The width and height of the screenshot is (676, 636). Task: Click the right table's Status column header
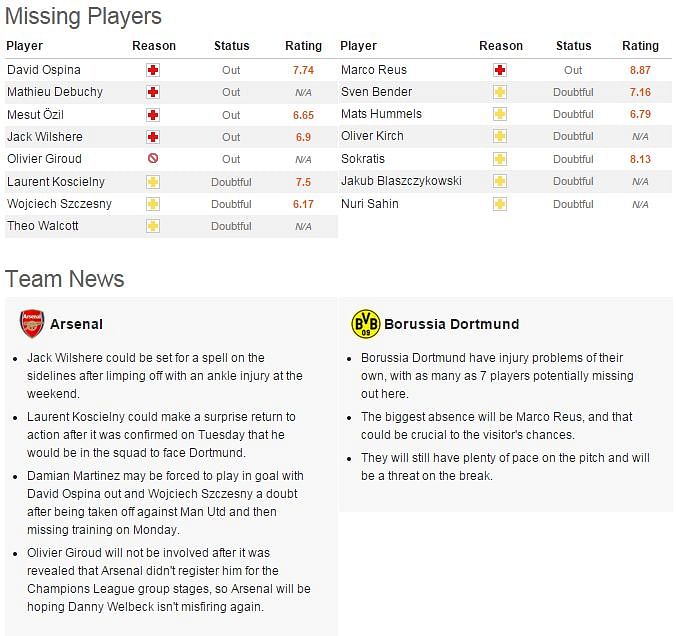[573, 46]
